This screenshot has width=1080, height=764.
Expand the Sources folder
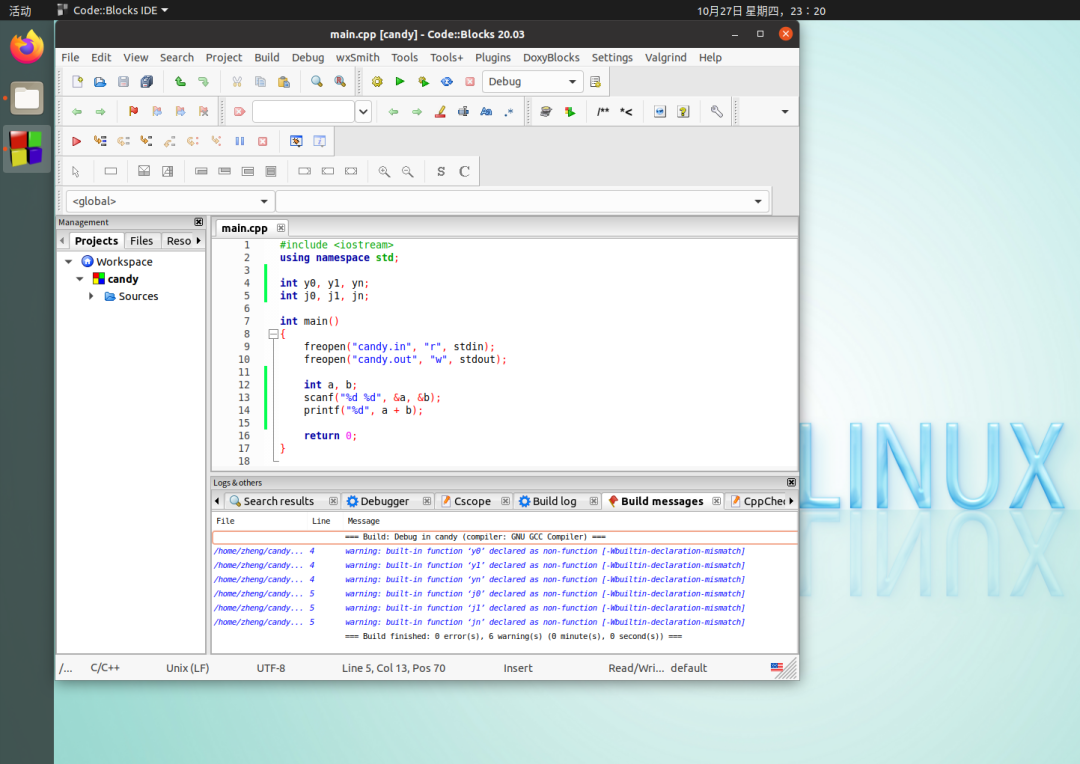(x=91, y=296)
